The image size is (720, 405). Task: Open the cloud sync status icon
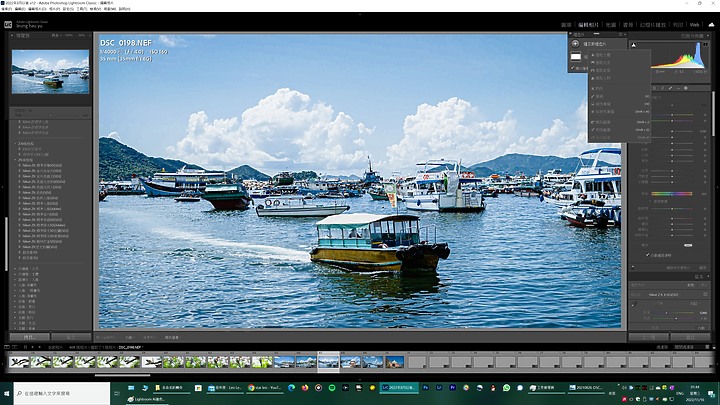pos(711,24)
